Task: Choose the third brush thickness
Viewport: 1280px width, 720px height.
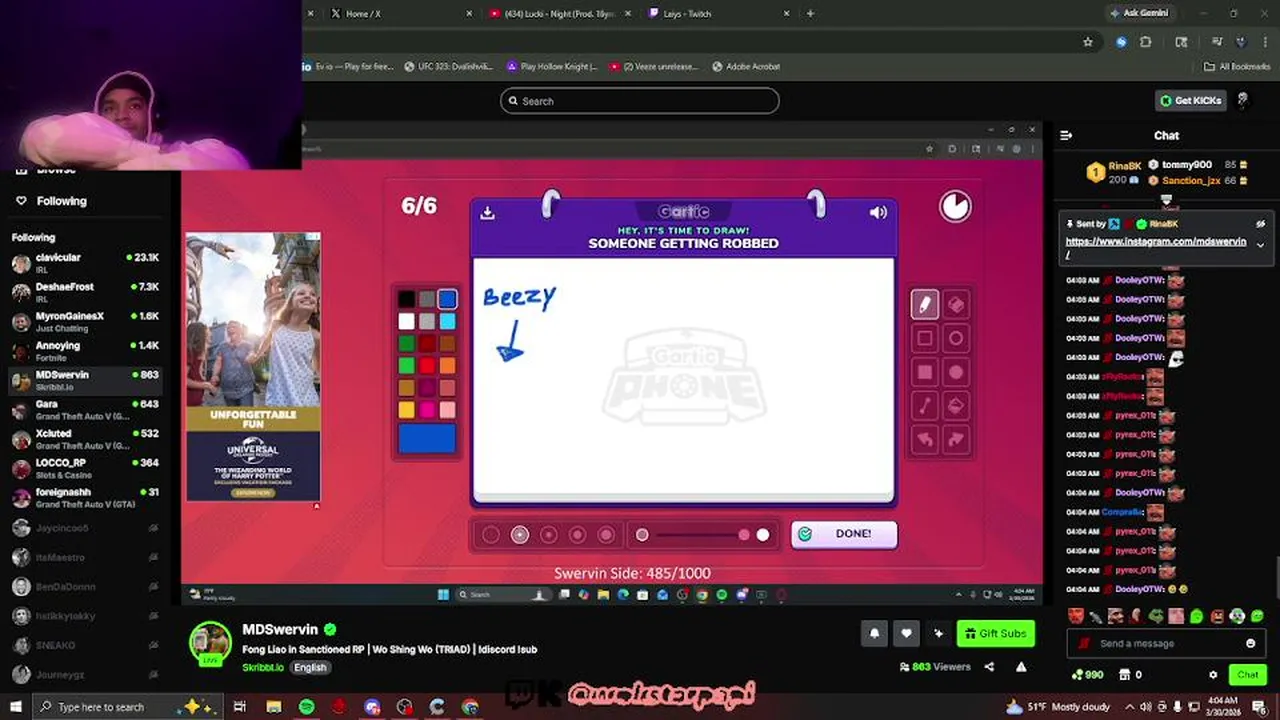Action: point(549,535)
